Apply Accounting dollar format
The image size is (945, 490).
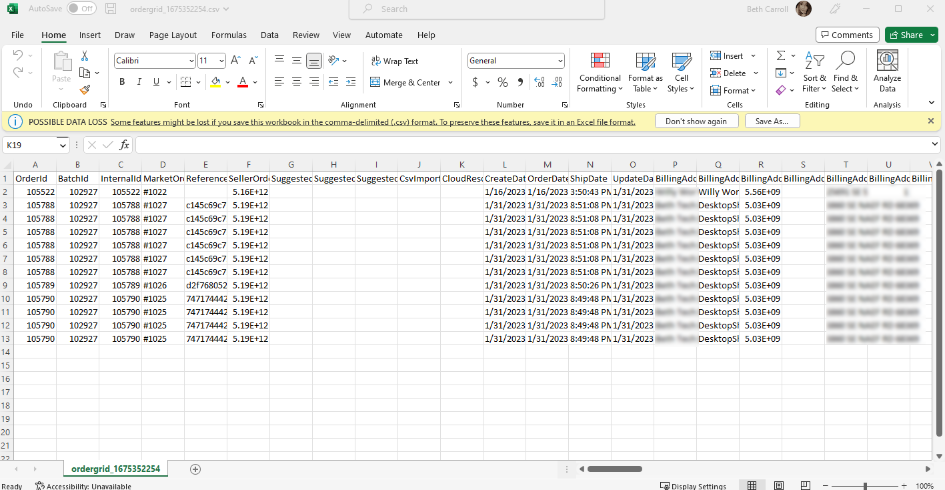475,82
